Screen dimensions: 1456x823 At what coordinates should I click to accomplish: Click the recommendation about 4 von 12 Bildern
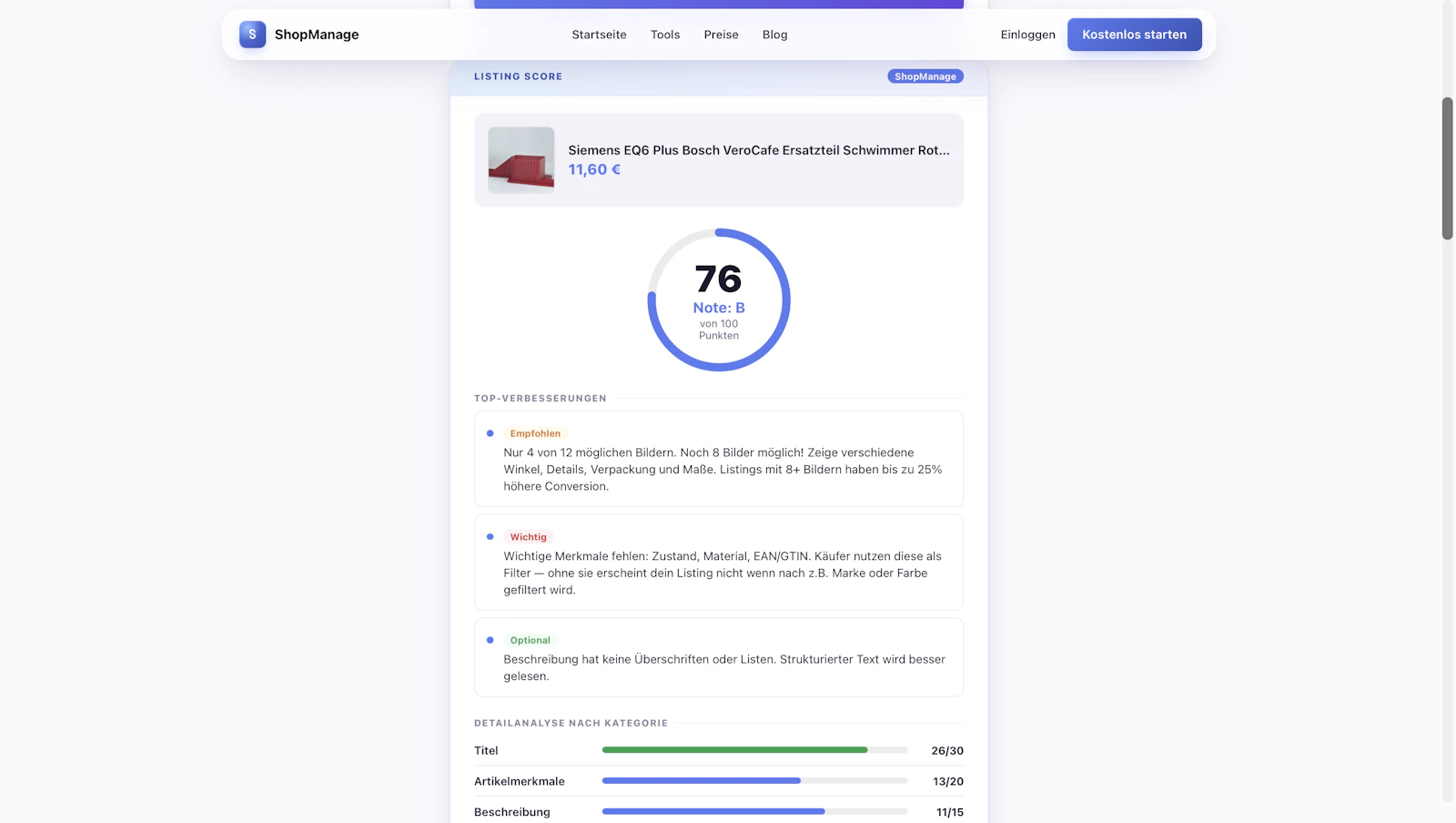pyautogui.click(x=723, y=469)
